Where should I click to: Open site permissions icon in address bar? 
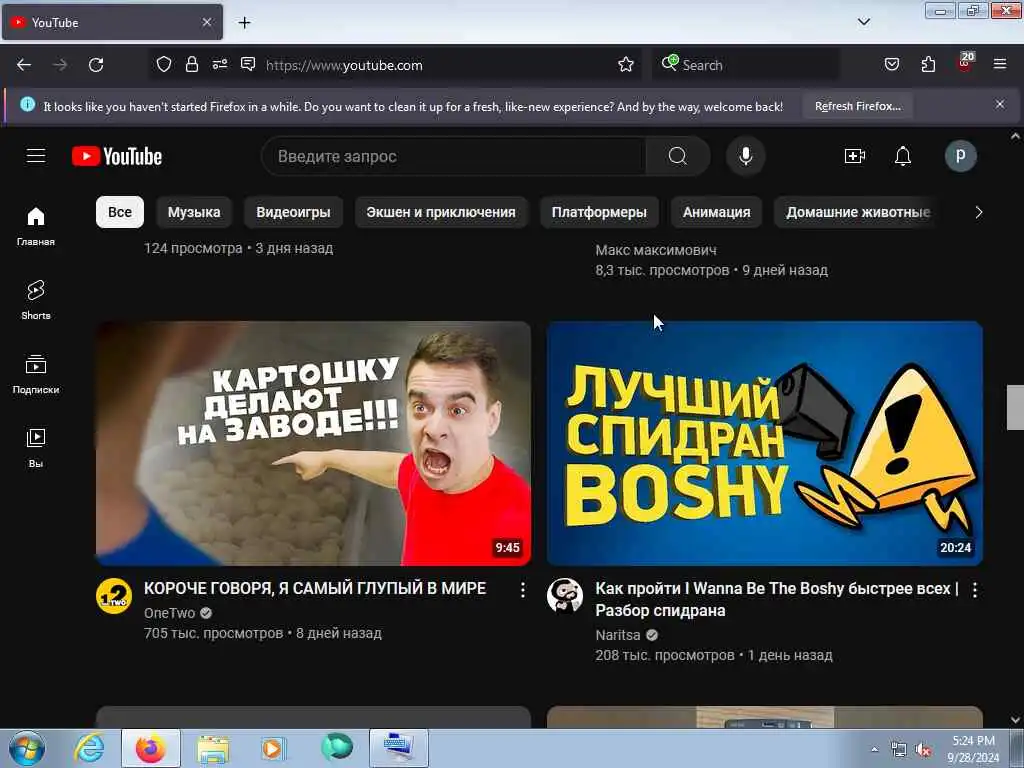pos(219,64)
